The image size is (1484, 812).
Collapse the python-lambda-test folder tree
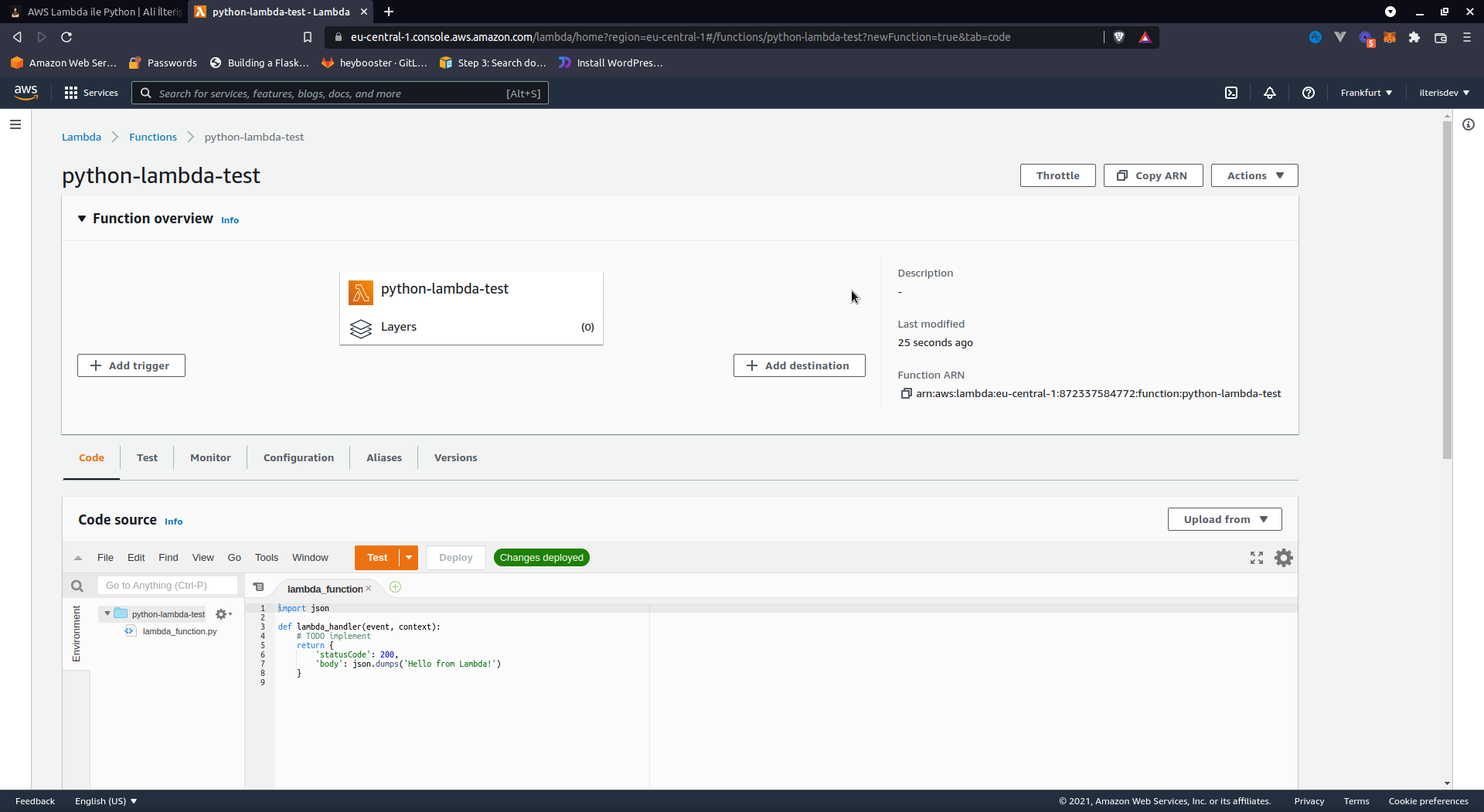pyautogui.click(x=107, y=614)
